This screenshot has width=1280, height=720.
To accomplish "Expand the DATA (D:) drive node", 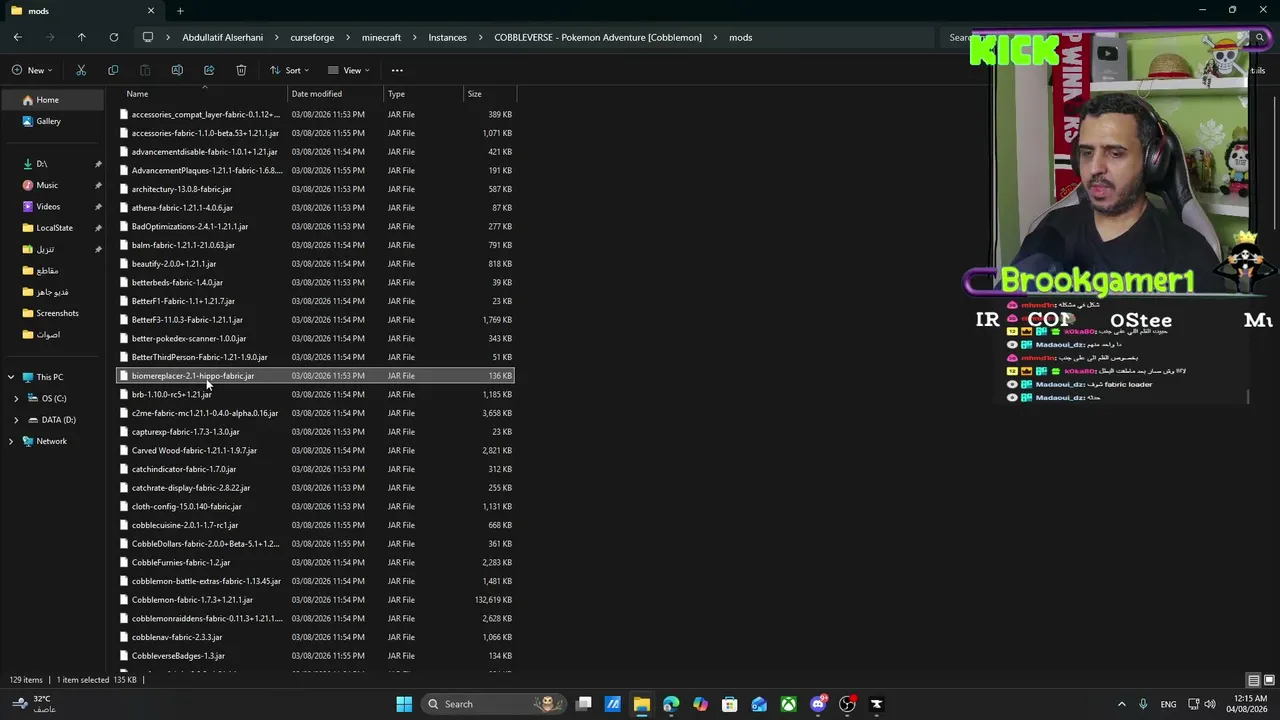I will tap(16, 420).
